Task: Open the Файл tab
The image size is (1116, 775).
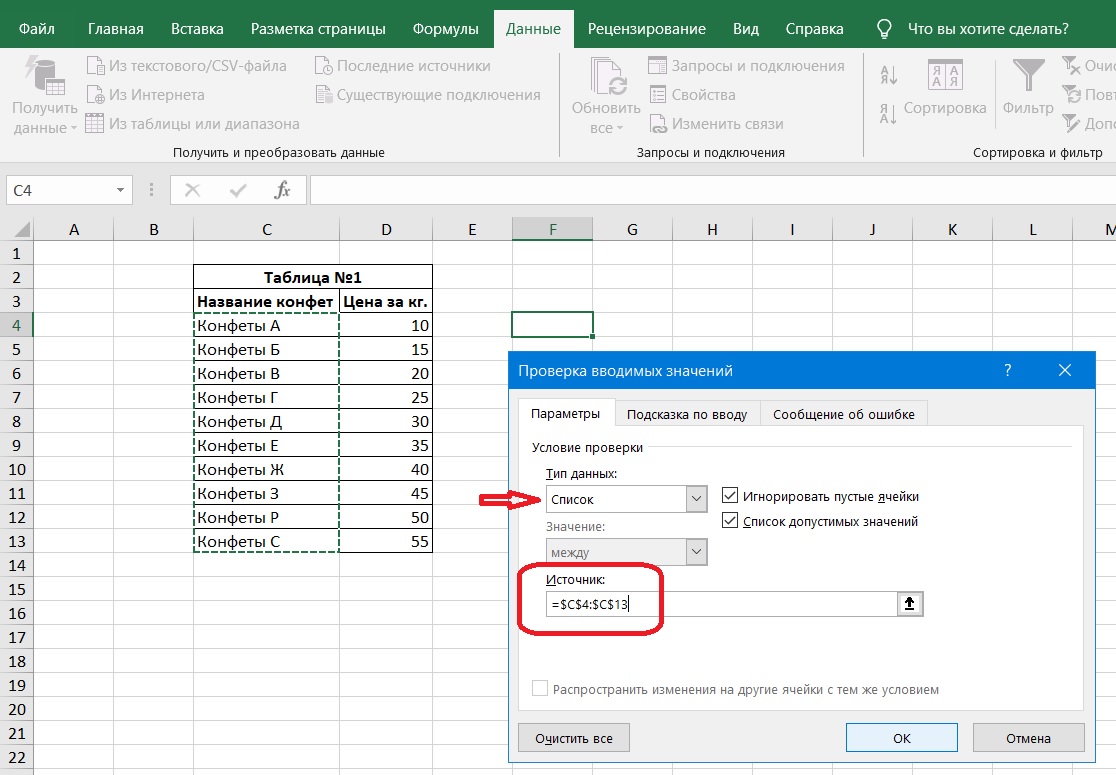Action: pos(36,28)
